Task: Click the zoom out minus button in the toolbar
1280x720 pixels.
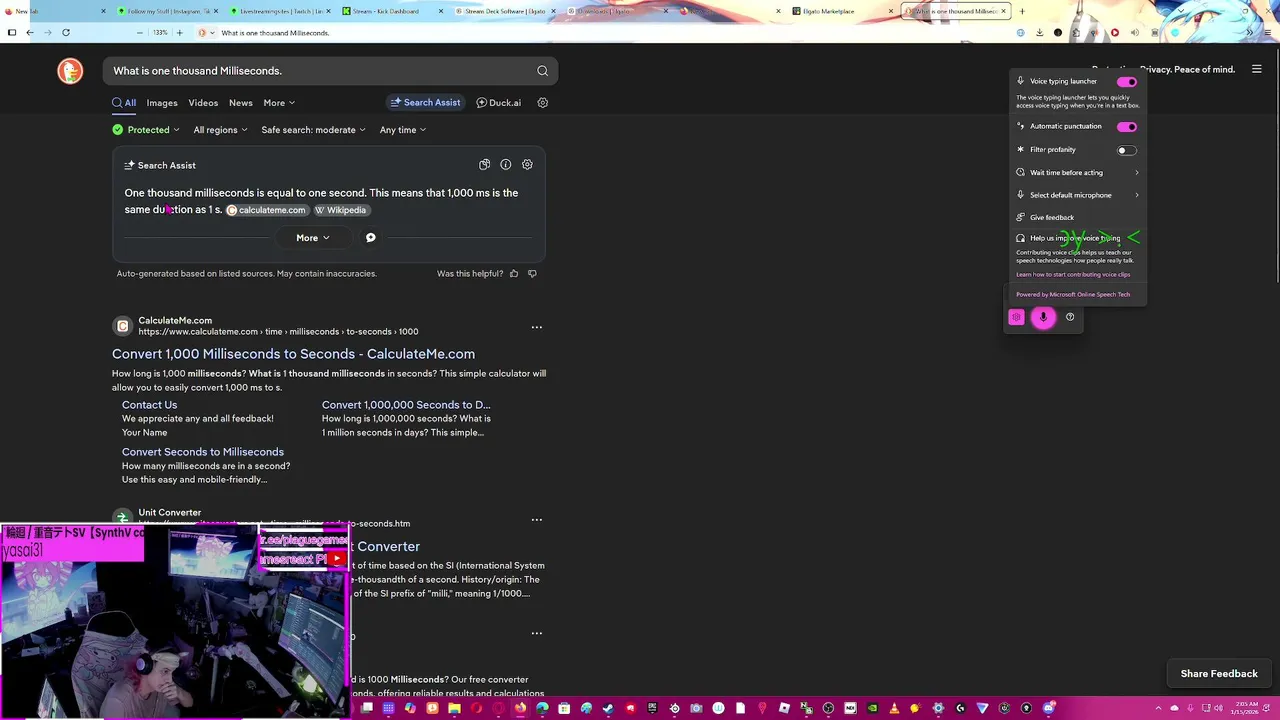Action: 140,32
